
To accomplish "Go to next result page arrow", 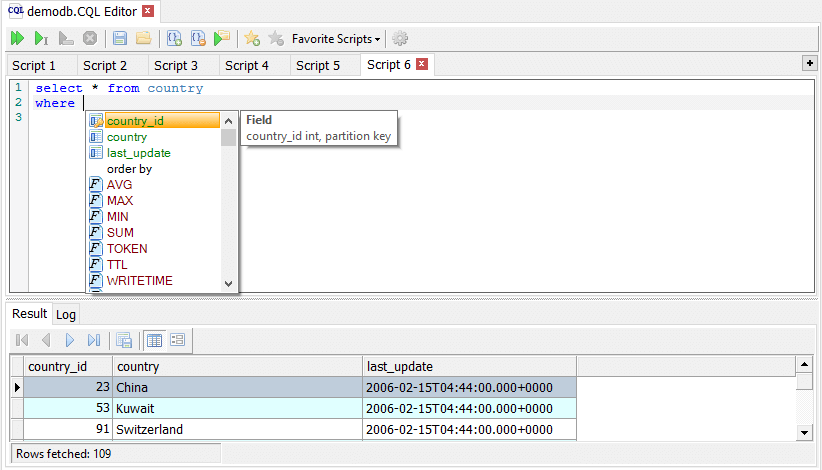I will coord(70,340).
